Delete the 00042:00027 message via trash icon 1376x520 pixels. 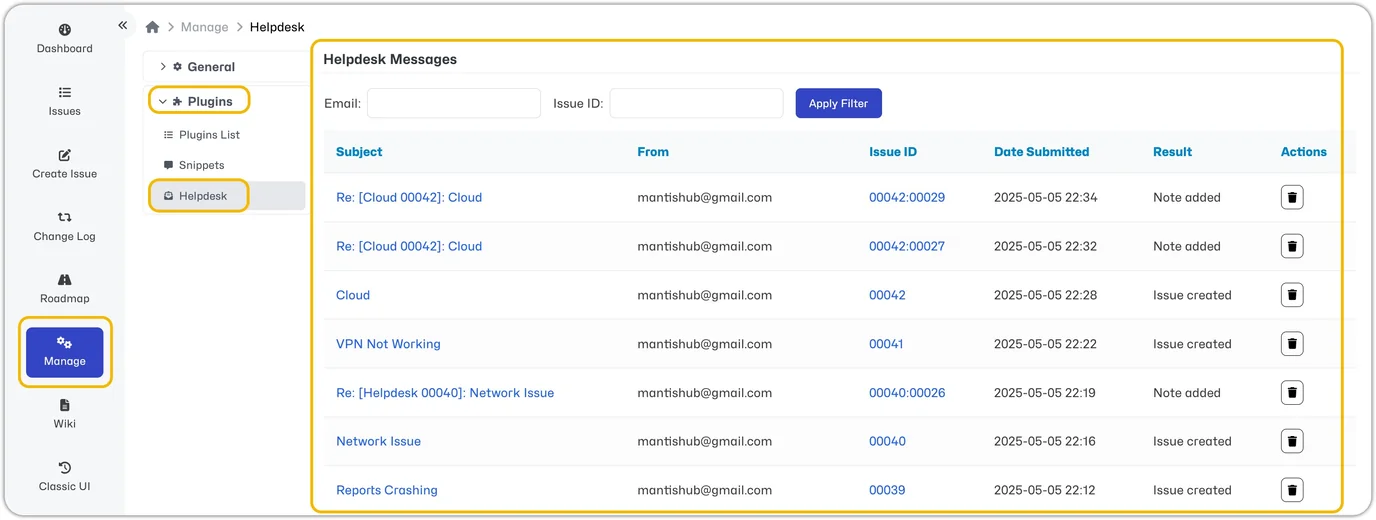point(1292,246)
